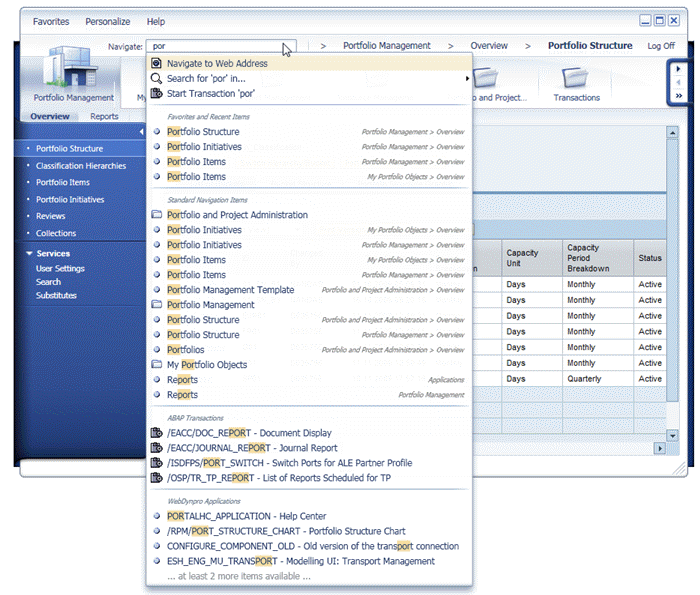This screenshot has width=700, height=595.
Task: Open Portfolio Initiatives in sidebar
Action: pos(70,200)
